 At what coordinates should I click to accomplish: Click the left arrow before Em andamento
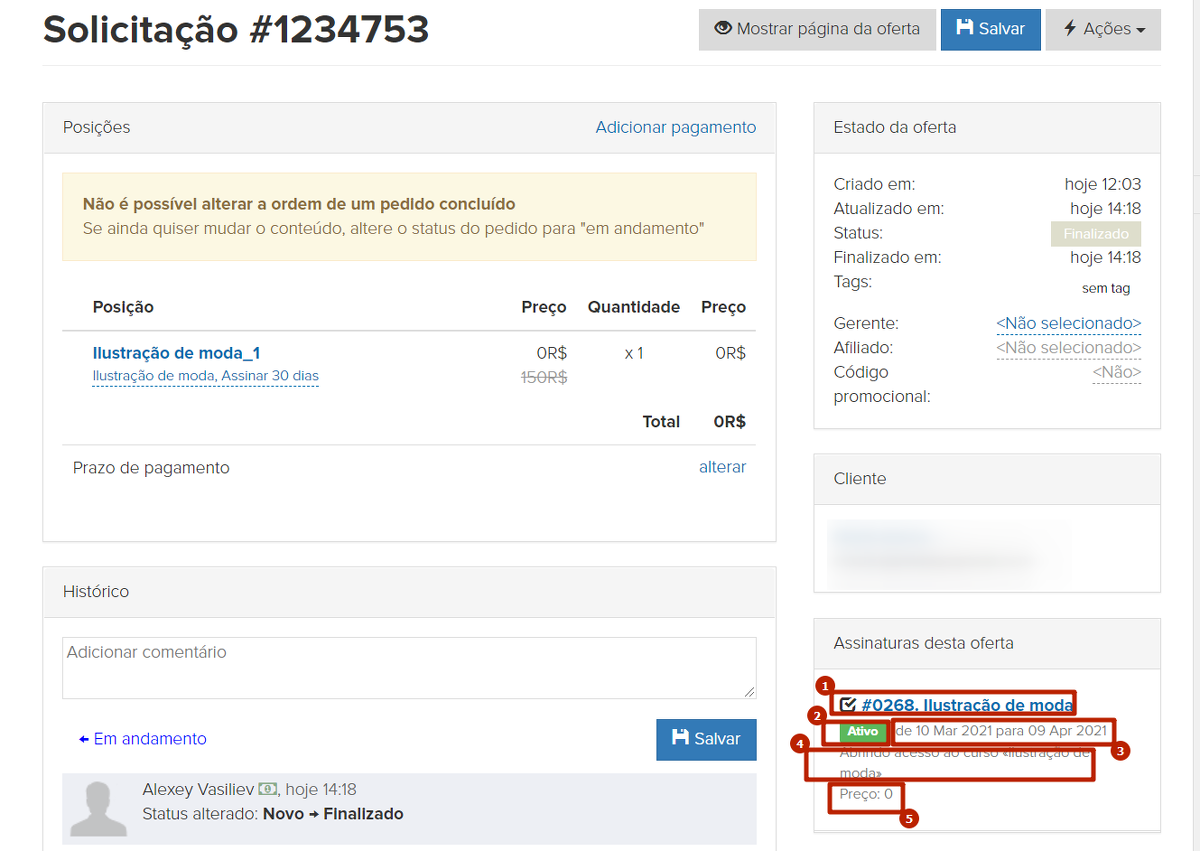(84, 739)
